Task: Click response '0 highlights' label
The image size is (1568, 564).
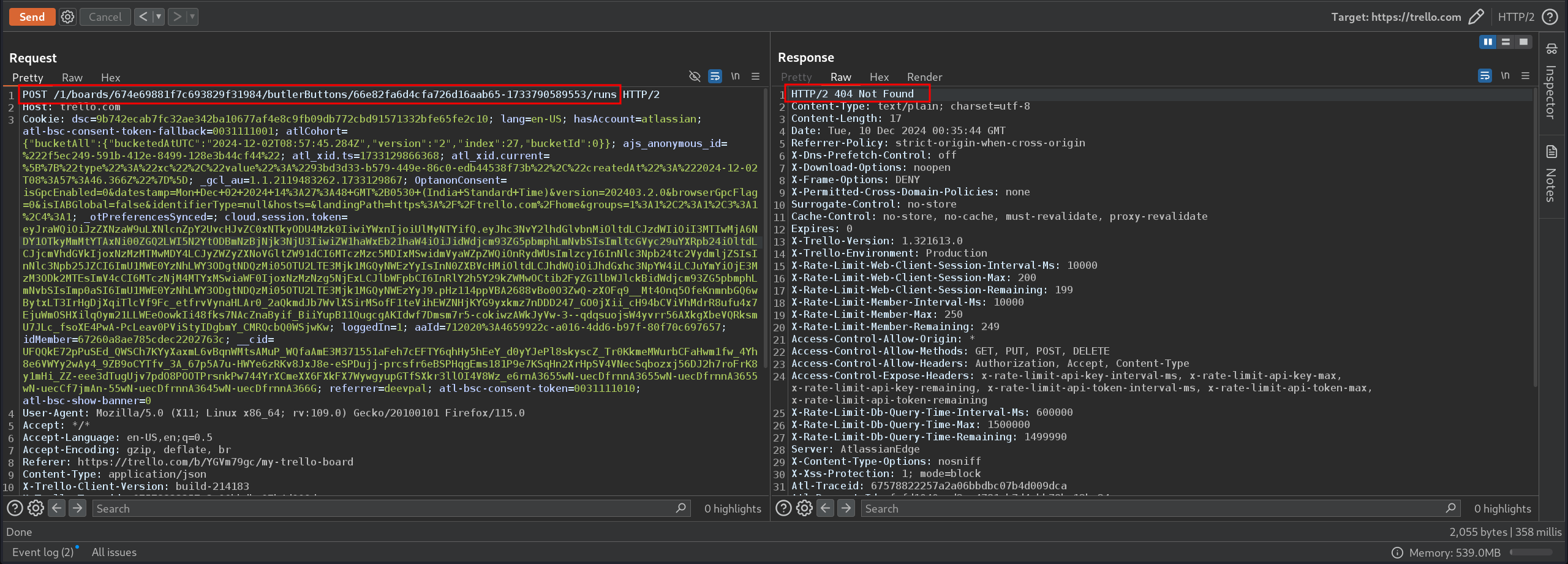Action: pyautogui.click(x=1502, y=508)
